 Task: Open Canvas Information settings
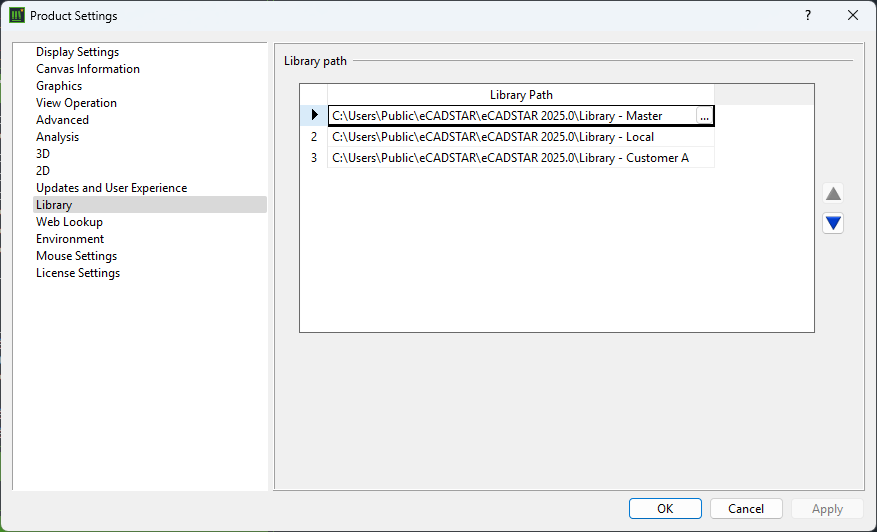88,69
